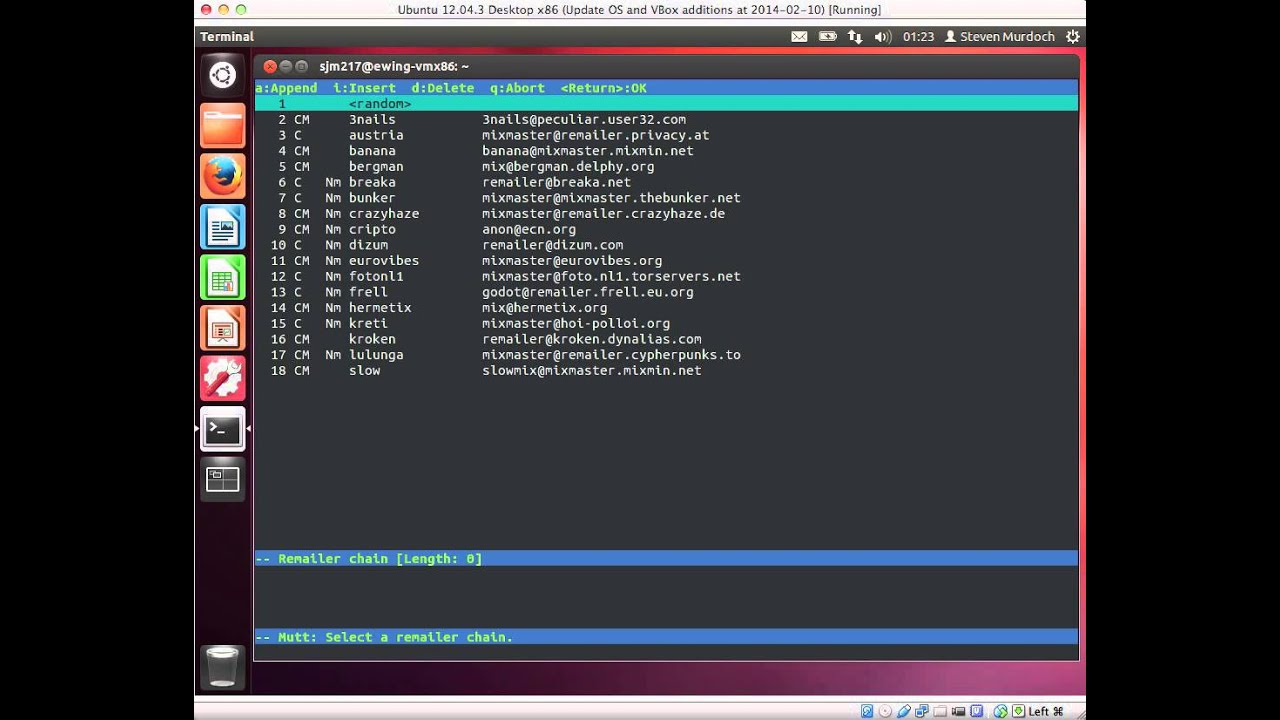
Task: Open the Trash icon in dock
Action: tap(222, 666)
